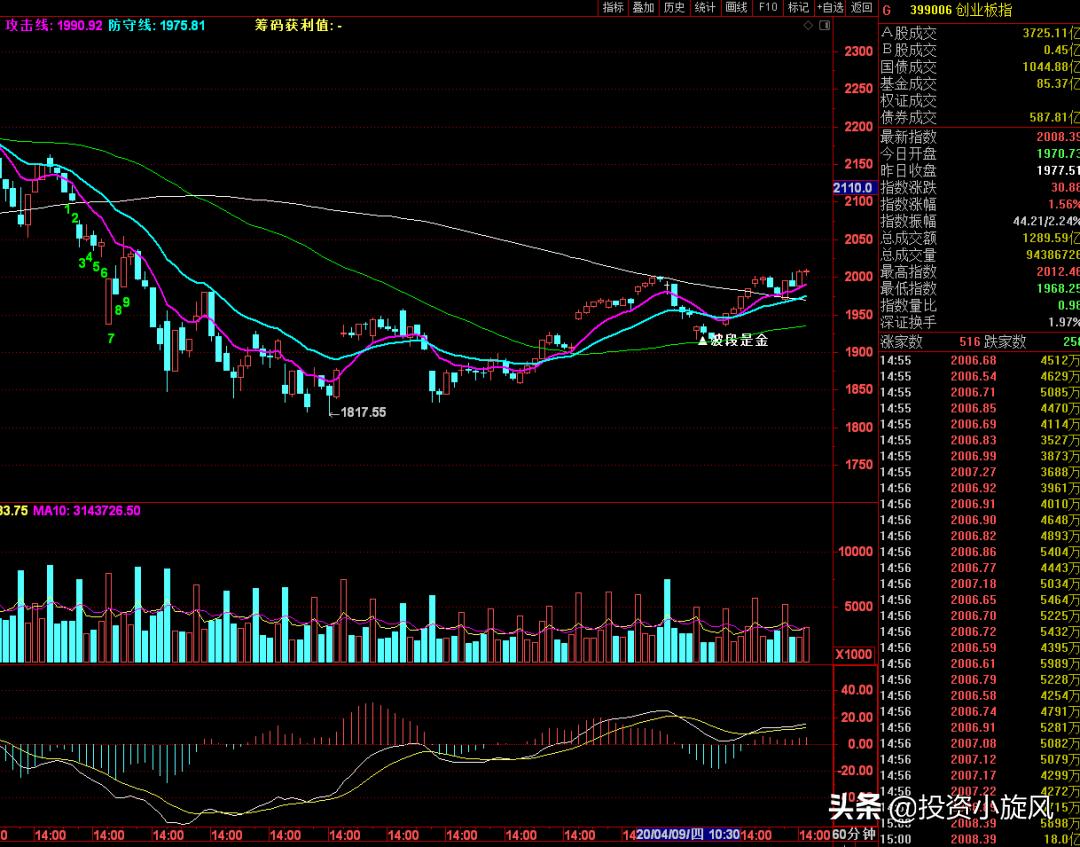The image size is (1080, 847).
Task: Open the 指标 indicator menu
Action: pyautogui.click(x=613, y=8)
